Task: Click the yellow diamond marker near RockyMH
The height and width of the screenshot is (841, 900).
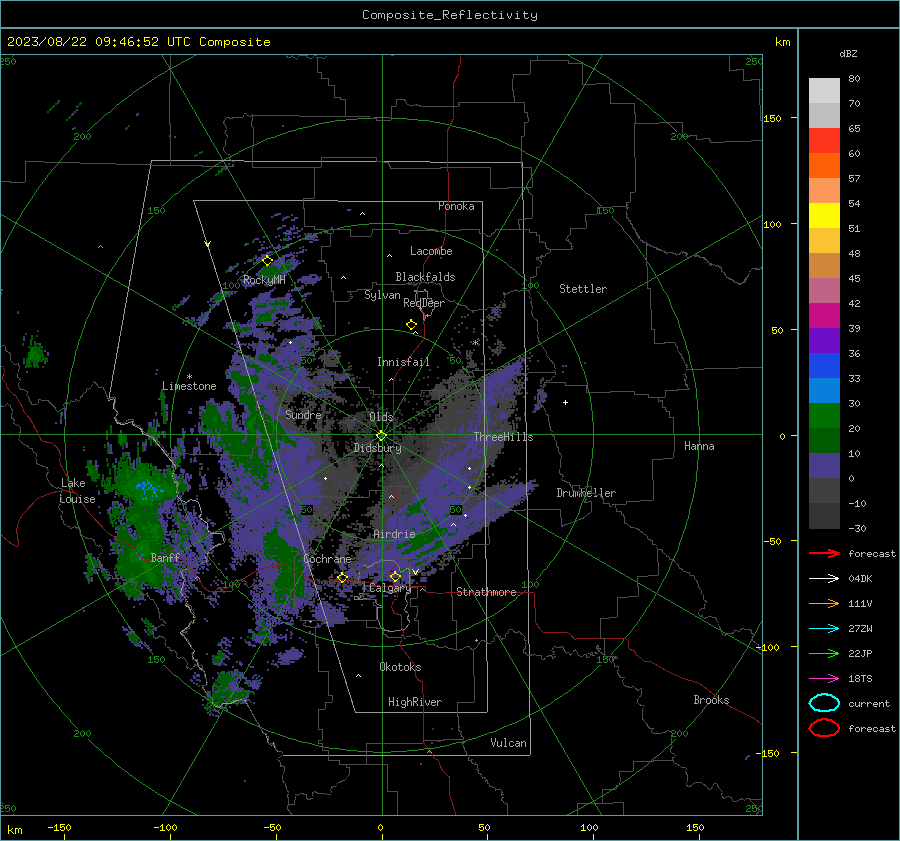Action: point(267,261)
